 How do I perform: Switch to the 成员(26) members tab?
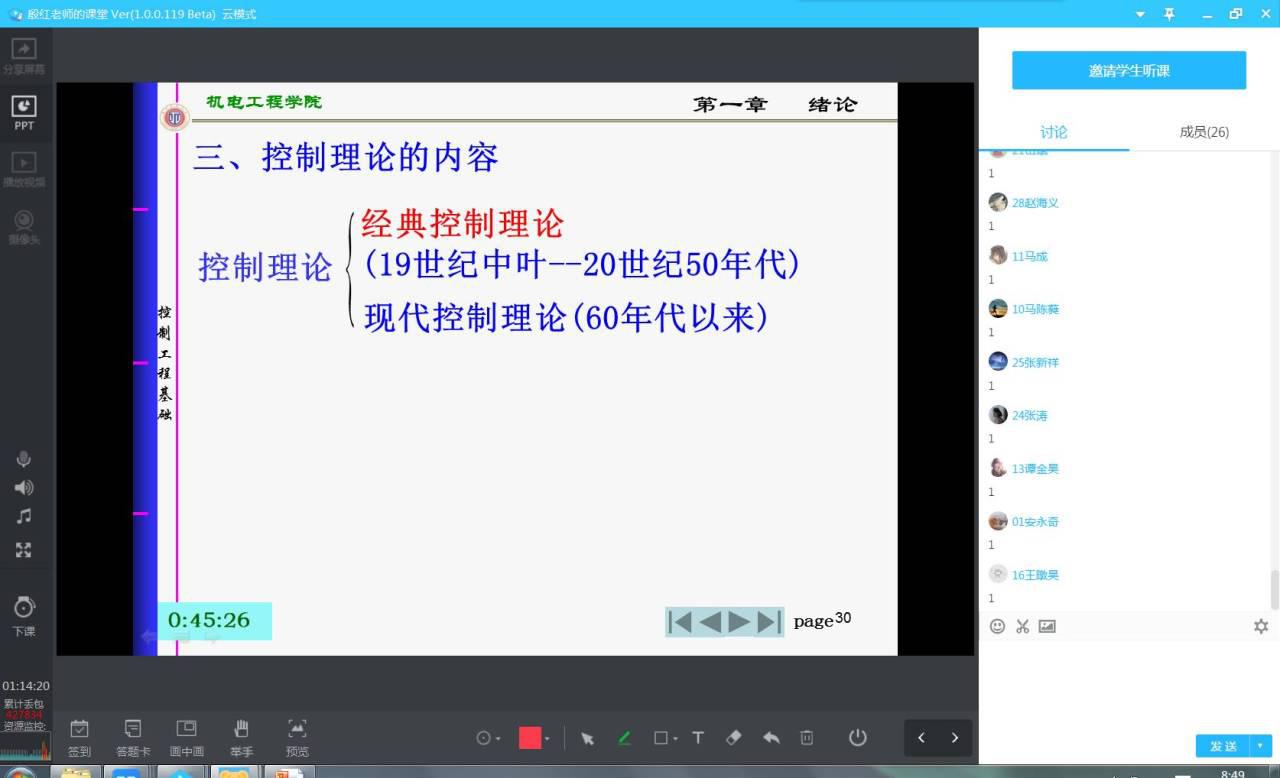point(1204,132)
